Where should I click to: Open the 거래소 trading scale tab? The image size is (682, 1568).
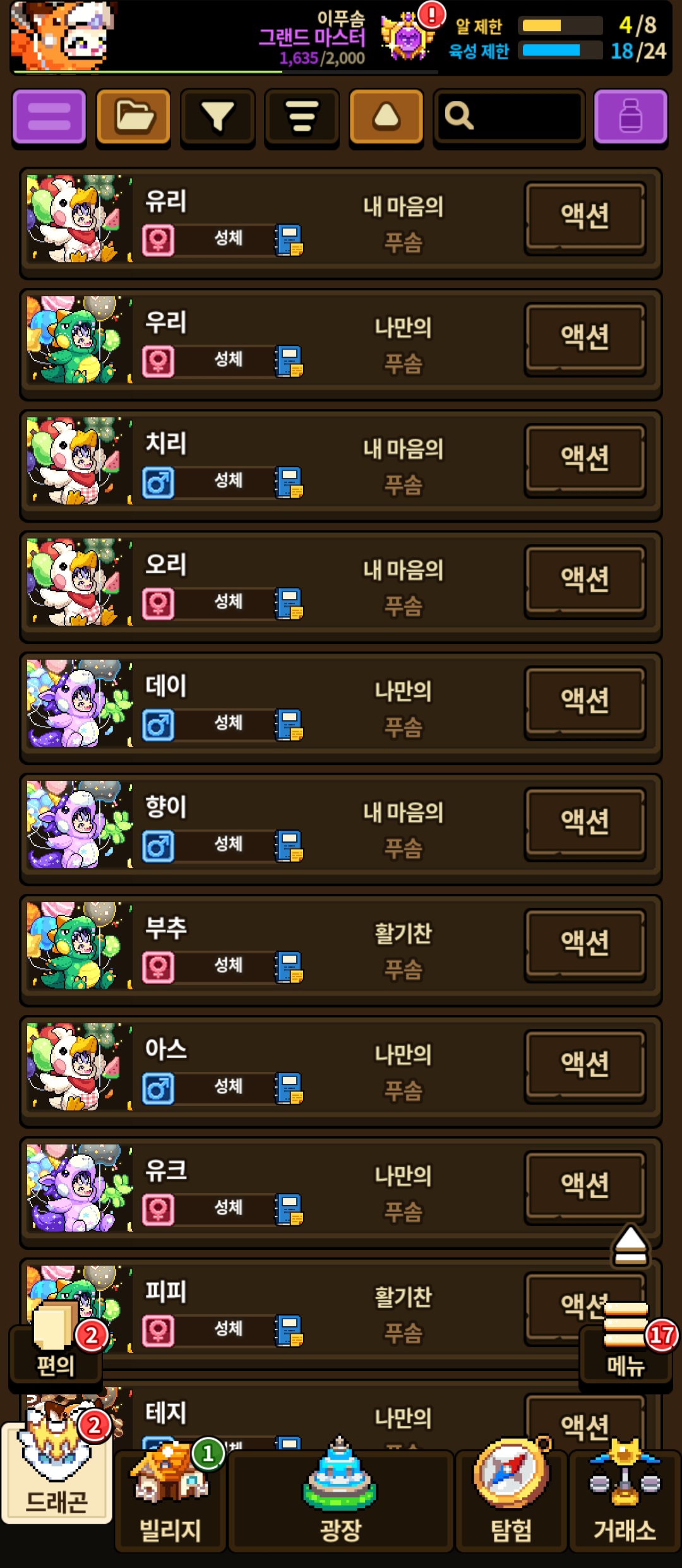625,1497
